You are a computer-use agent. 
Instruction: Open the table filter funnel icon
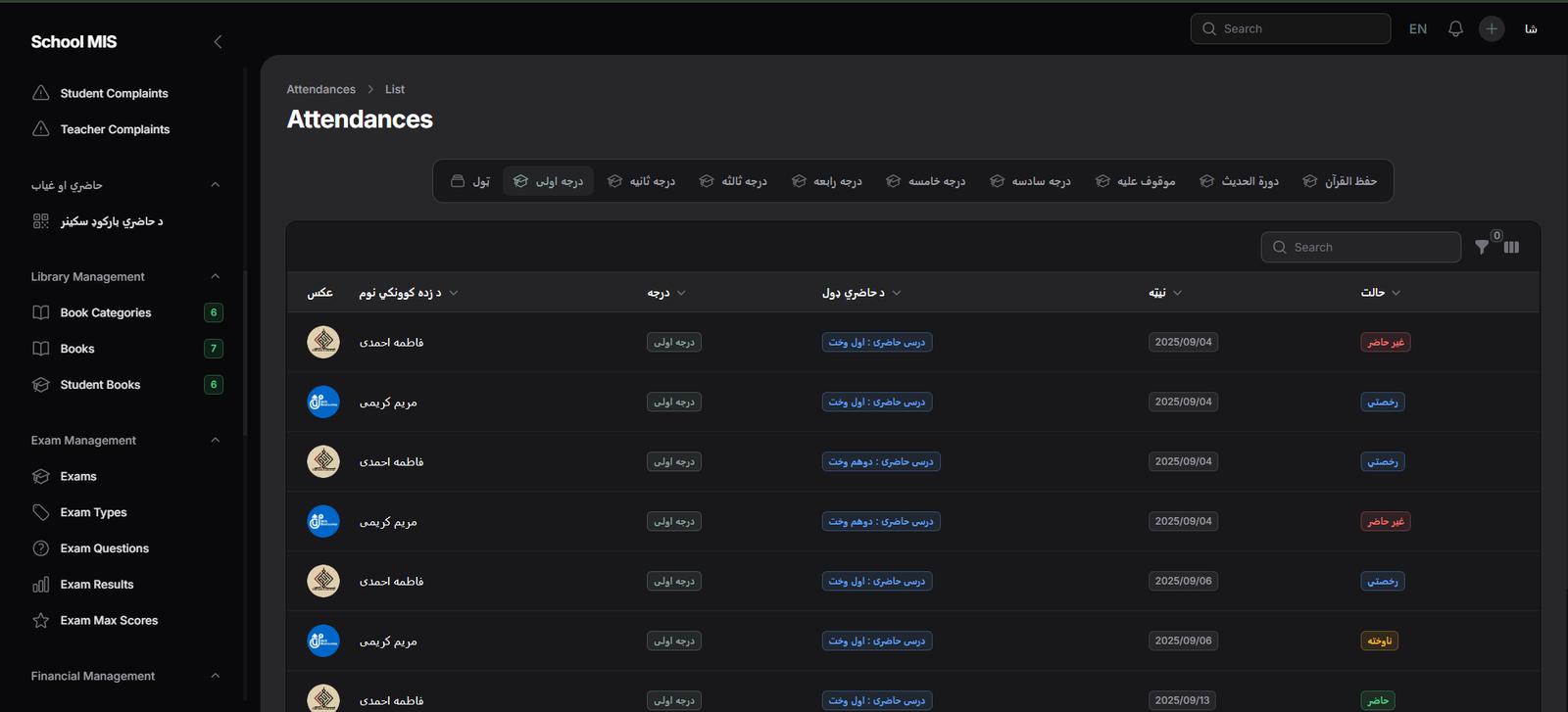click(1482, 248)
